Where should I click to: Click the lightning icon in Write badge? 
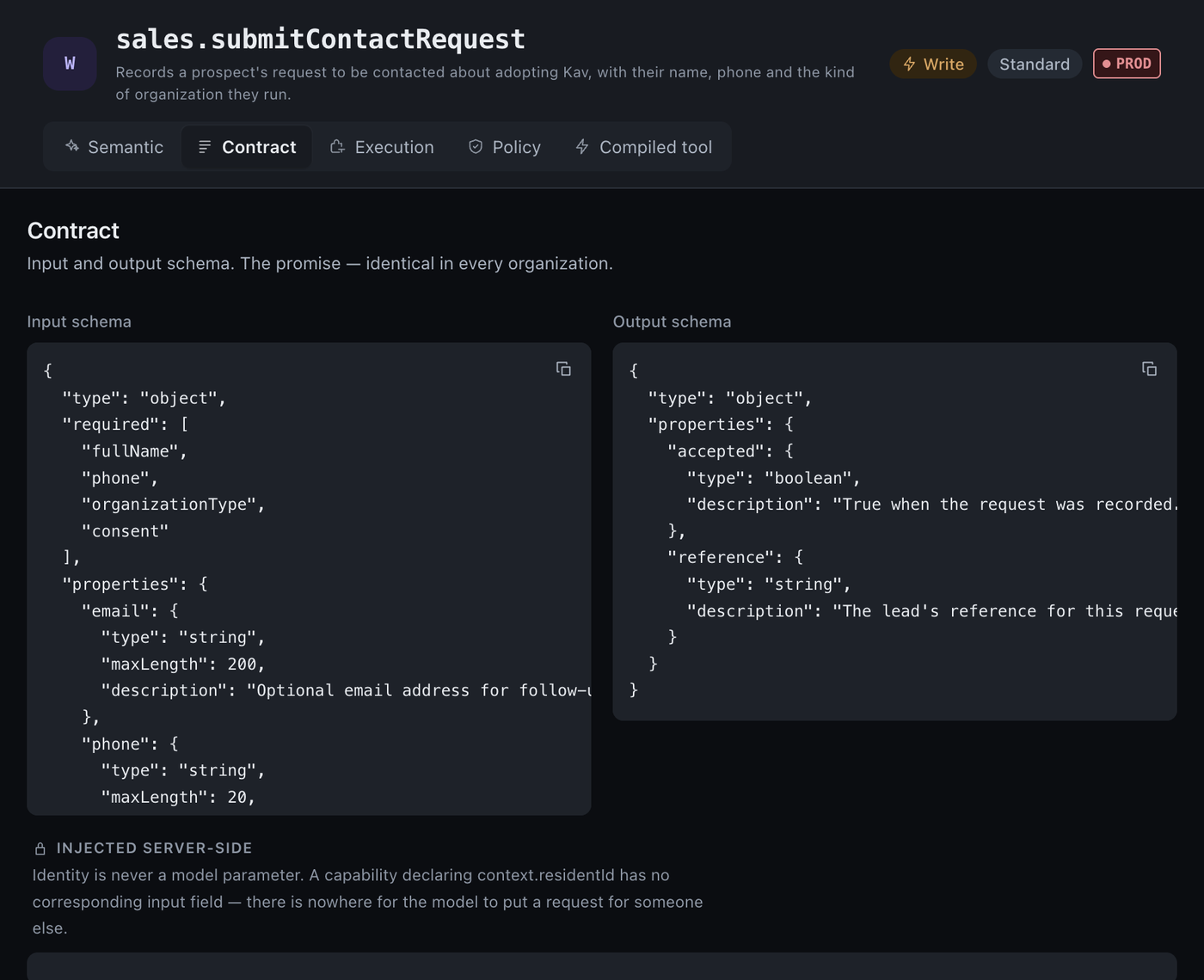coord(909,64)
